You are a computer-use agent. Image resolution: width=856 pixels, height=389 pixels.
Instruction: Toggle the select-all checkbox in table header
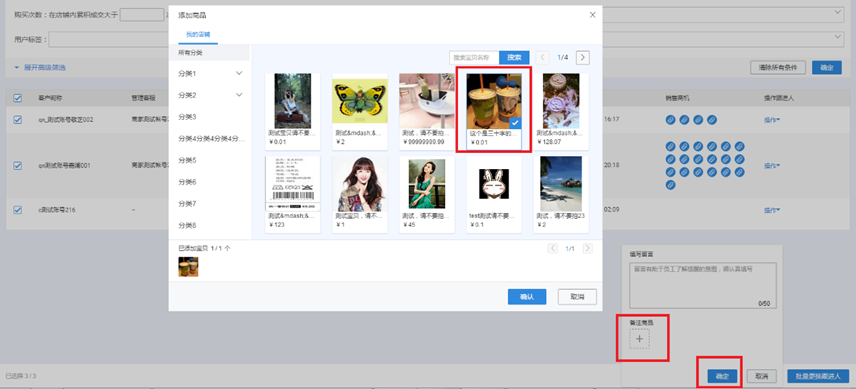pyautogui.click(x=17, y=98)
